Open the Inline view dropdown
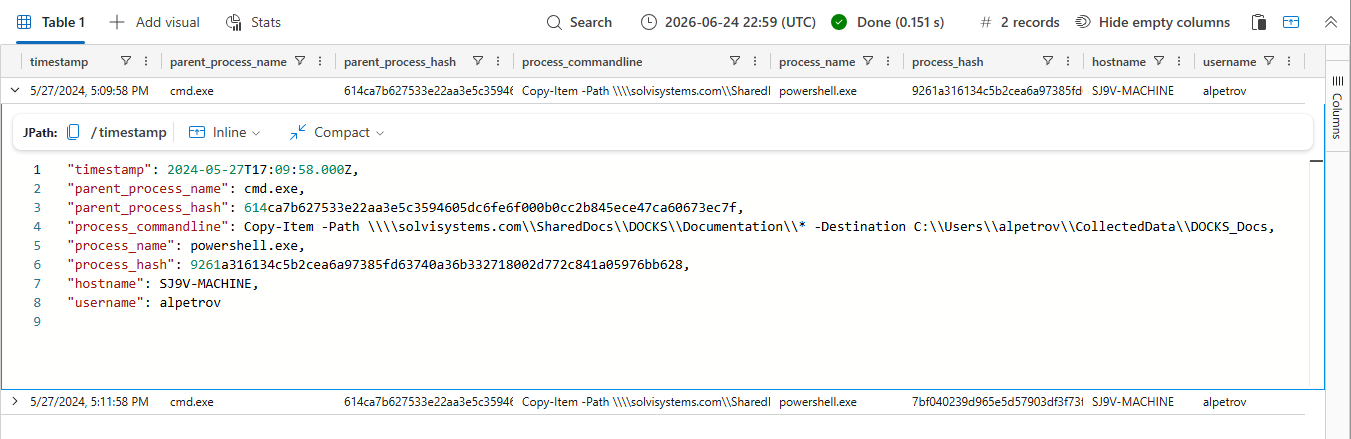Image resolution: width=1351 pixels, height=439 pixels. [224, 132]
